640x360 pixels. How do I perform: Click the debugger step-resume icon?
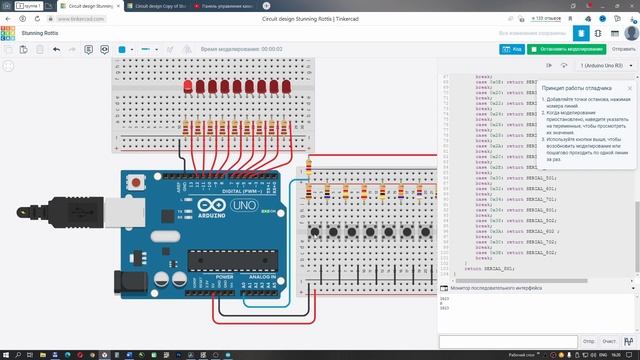coord(549,66)
